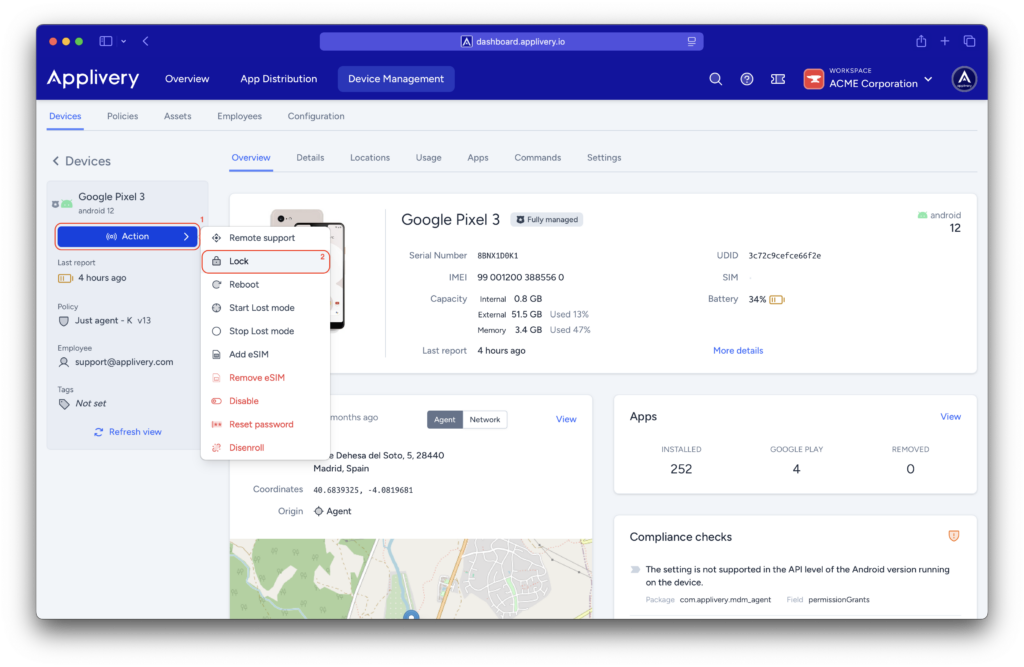Open Overview in top navigation bar
The image size is (1024, 667).
(187, 79)
